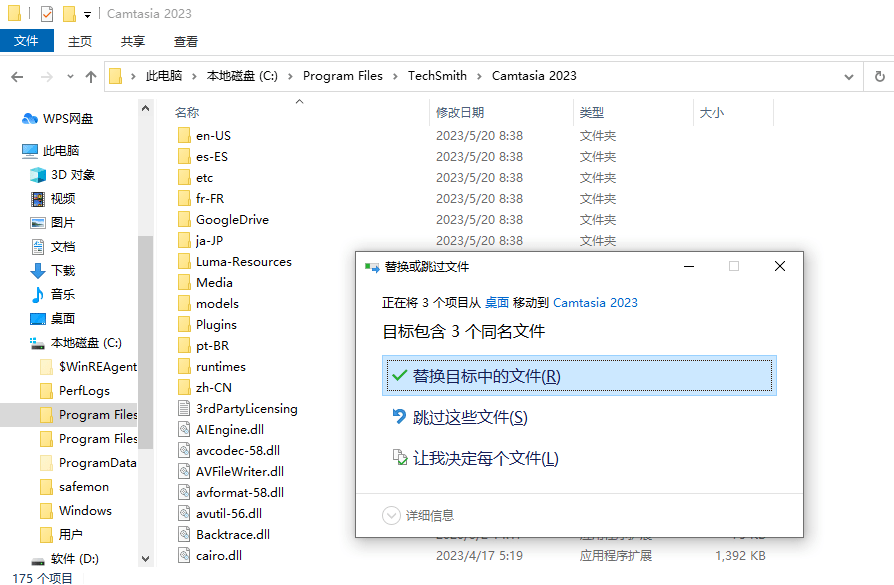Select the AIEngine.dll file icon
894x585 pixels.
[184, 429]
